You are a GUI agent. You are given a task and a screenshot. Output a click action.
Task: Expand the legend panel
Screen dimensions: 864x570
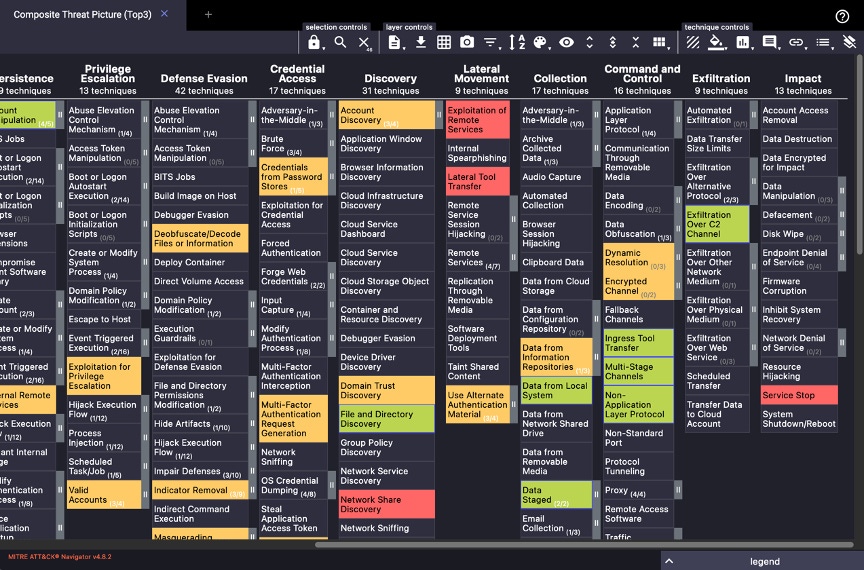tap(763, 561)
